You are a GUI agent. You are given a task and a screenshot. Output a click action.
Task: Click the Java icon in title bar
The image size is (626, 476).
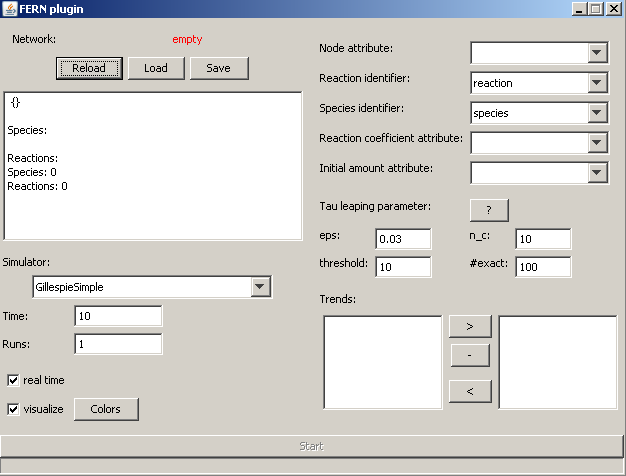point(10,9)
